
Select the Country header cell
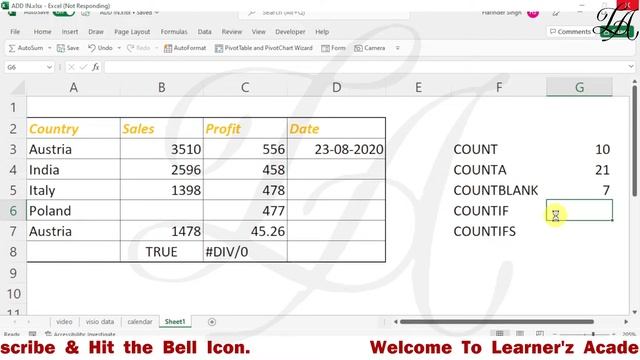(x=73, y=129)
